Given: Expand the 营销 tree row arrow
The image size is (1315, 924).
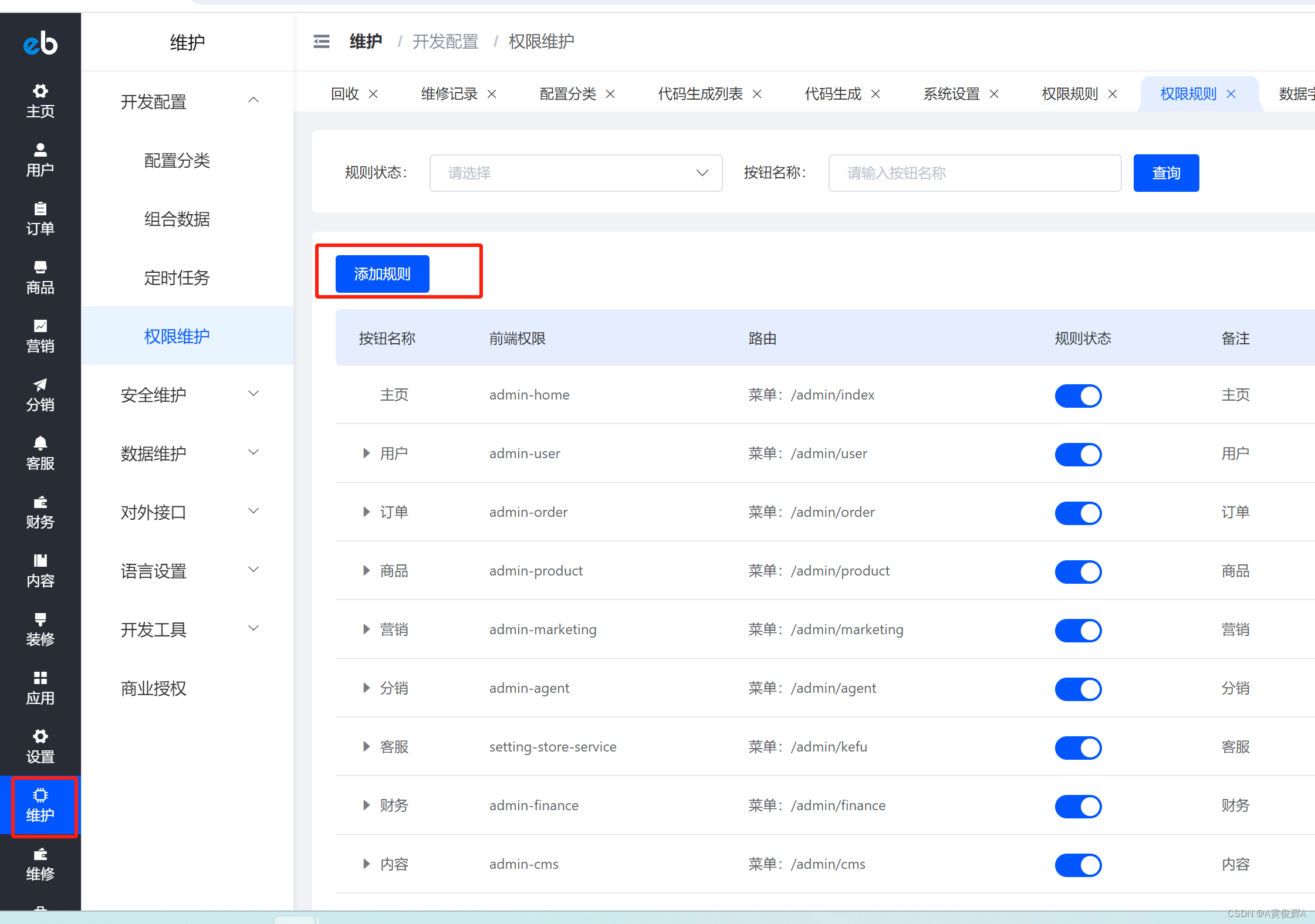Looking at the screenshot, I should [366, 629].
